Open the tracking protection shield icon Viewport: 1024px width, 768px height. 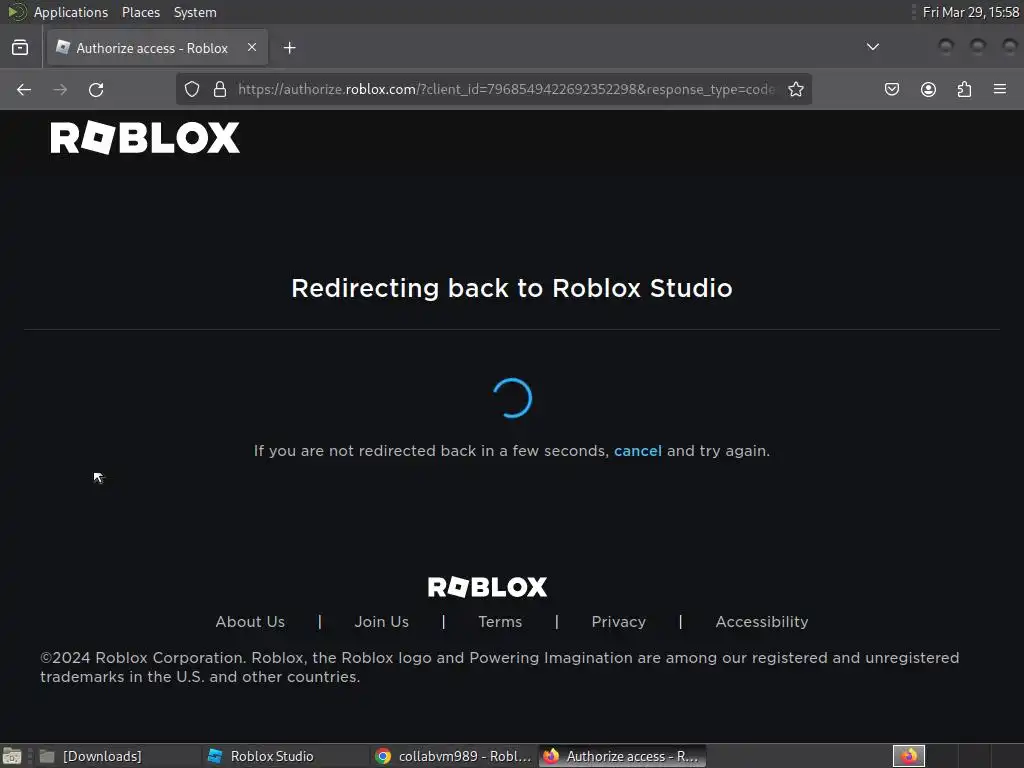[191, 89]
